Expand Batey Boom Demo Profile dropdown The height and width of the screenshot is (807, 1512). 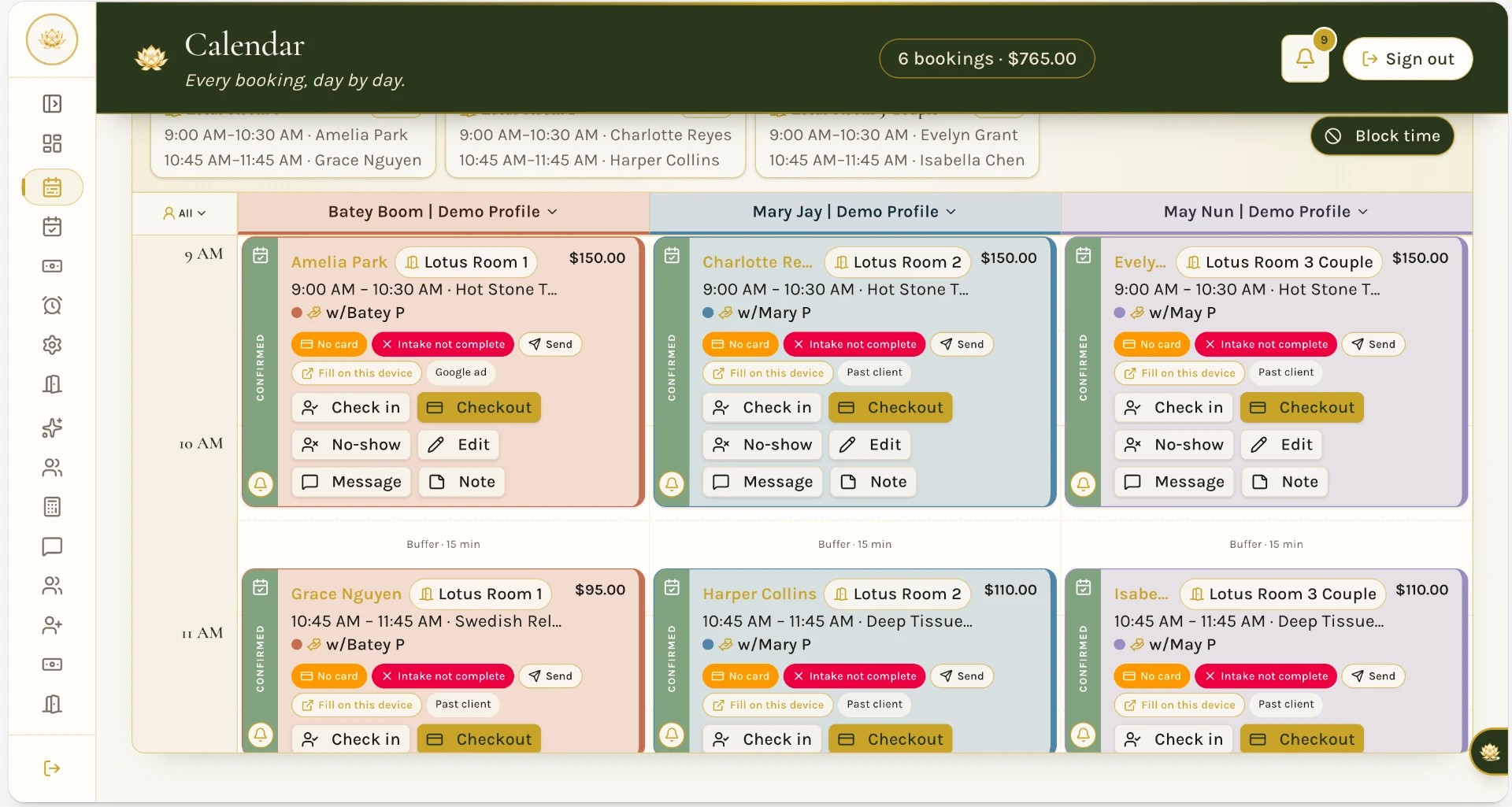pyautogui.click(x=443, y=212)
